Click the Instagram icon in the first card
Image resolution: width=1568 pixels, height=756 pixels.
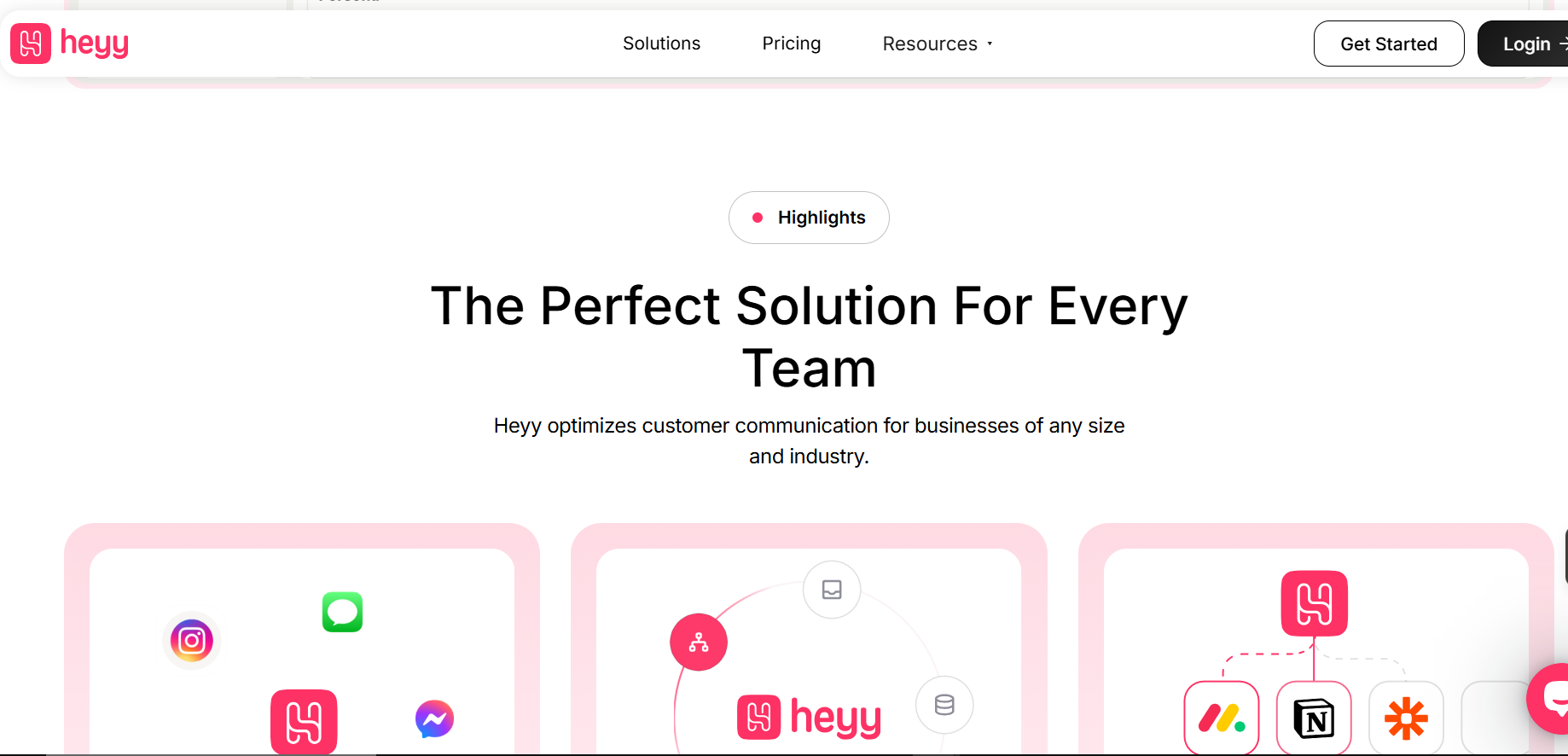point(192,641)
